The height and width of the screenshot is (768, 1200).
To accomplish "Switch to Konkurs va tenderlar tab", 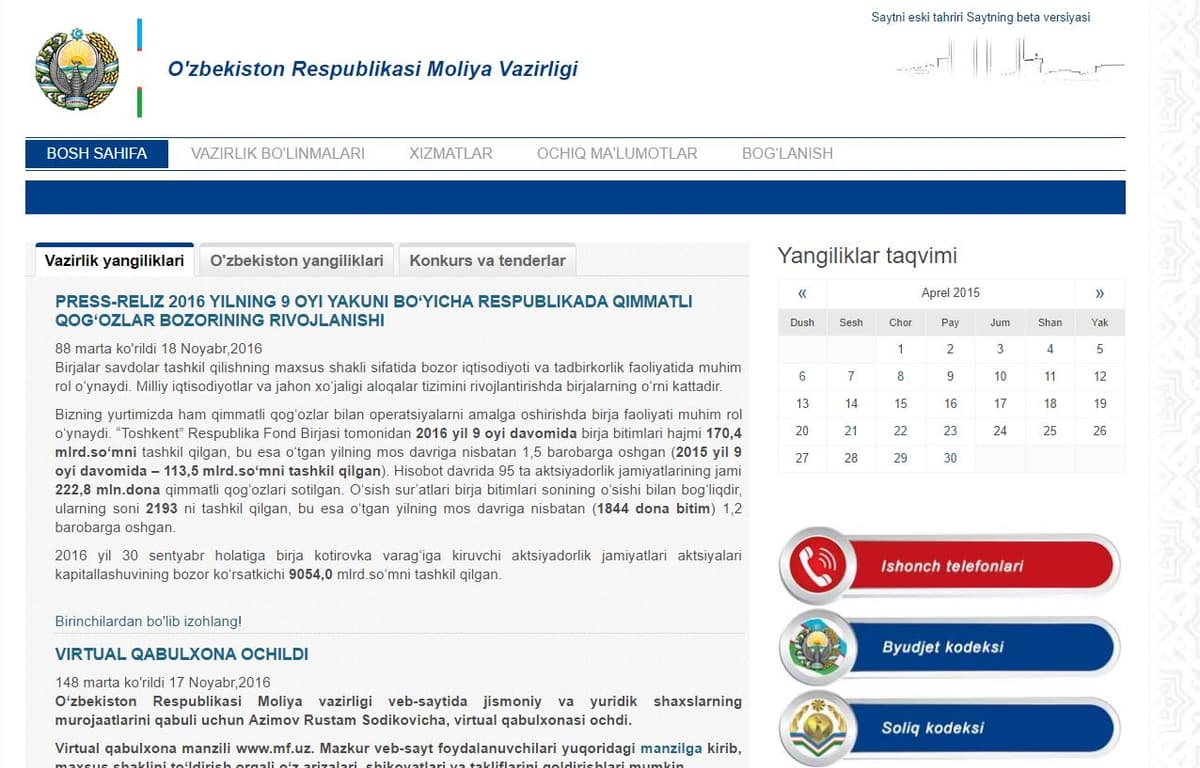I will pyautogui.click(x=488, y=260).
